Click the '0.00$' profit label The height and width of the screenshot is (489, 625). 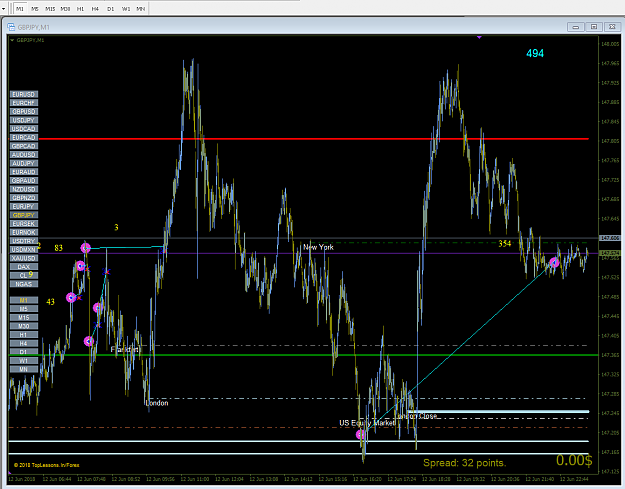point(574,460)
